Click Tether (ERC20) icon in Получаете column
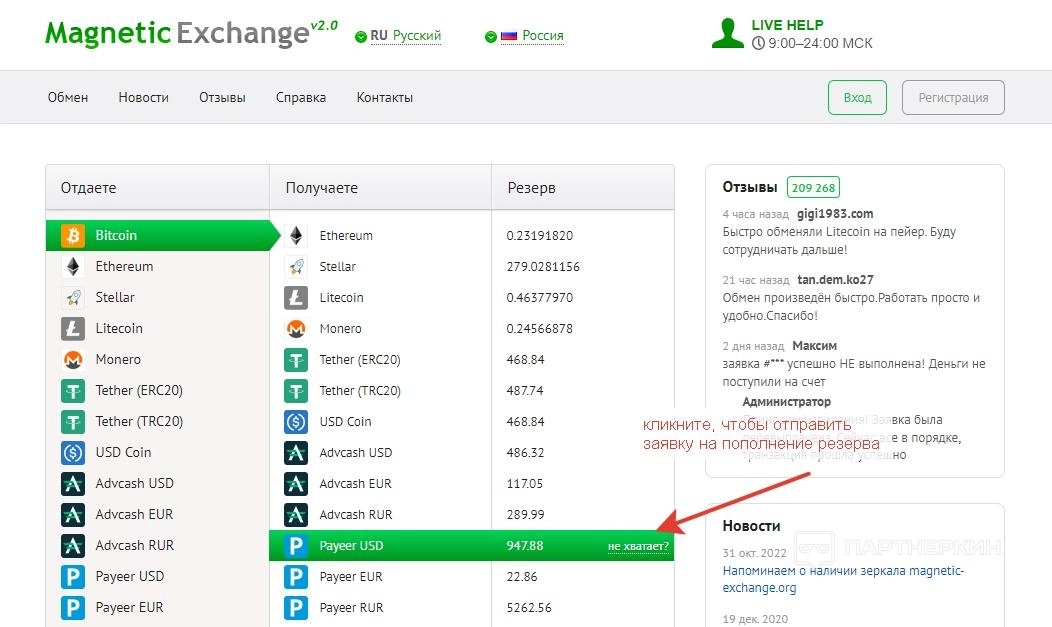Image resolution: width=1052 pixels, height=627 pixels. point(296,359)
